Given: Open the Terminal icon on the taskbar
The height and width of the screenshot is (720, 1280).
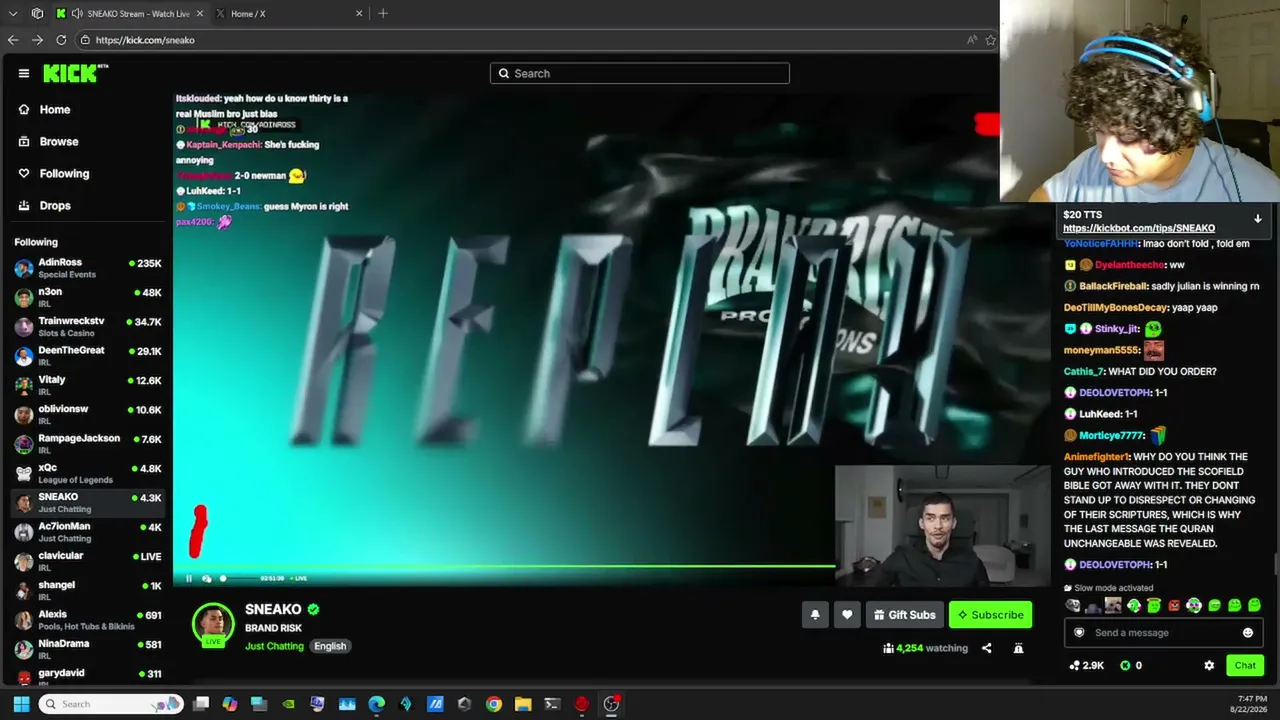Looking at the screenshot, I should point(552,704).
